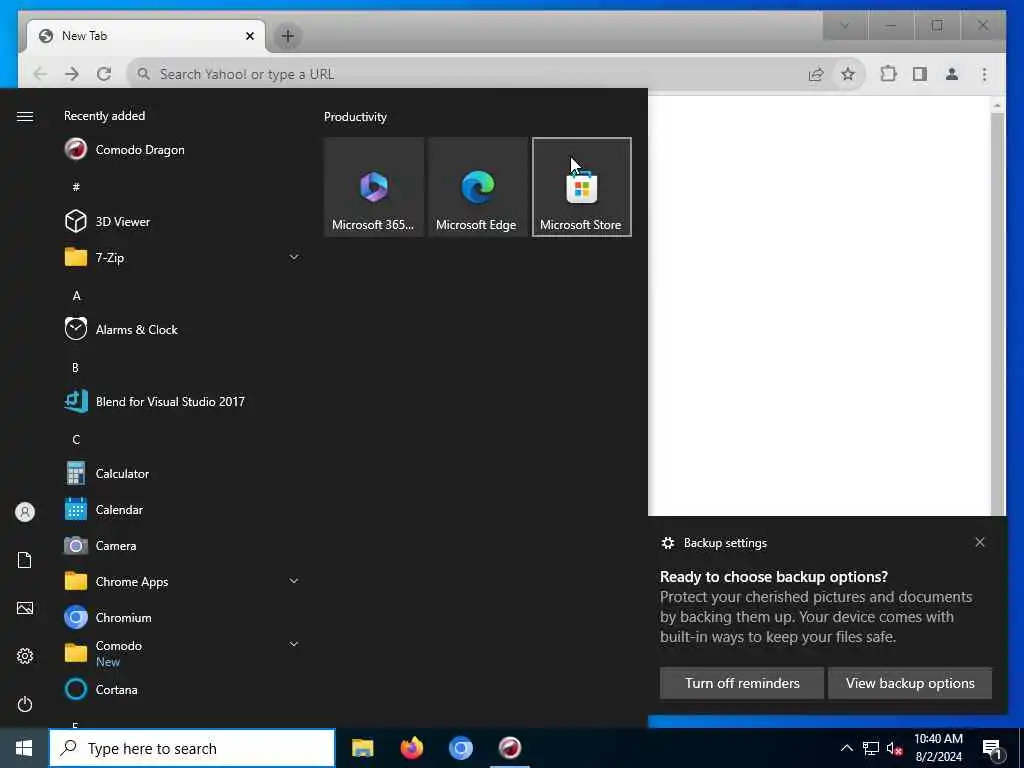Open the browser tab search dropdown
Image resolution: width=1024 pixels, height=768 pixels.
844,25
